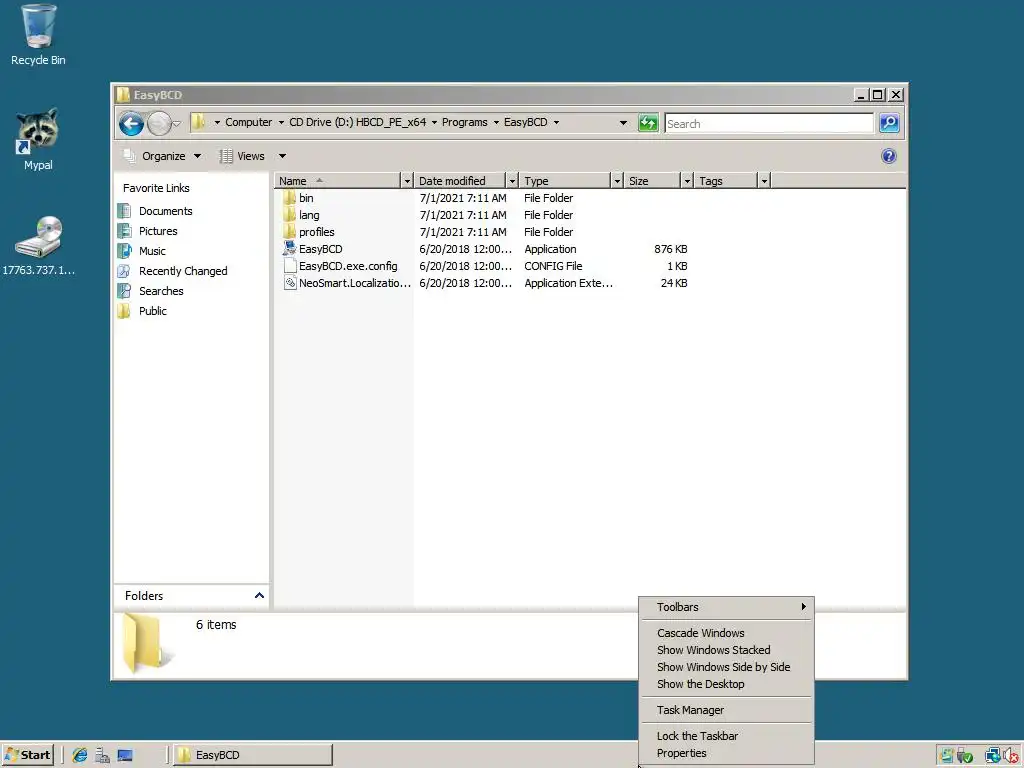Open the Recycle Bin desktop icon
The height and width of the screenshot is (768, 1024).
[x=39, y=26]
